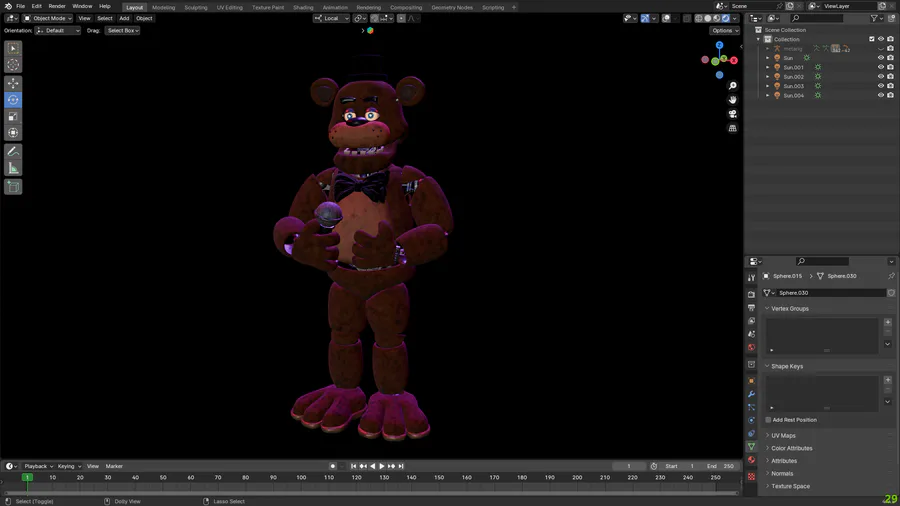Open the World properties tab
Image resolution: width=900 pixels, height=506 pixels.
tap(751, 347)
